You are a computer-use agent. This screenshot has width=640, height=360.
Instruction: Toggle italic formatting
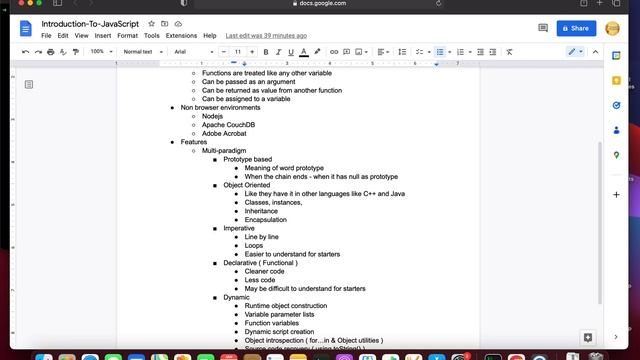coord(278,52)
